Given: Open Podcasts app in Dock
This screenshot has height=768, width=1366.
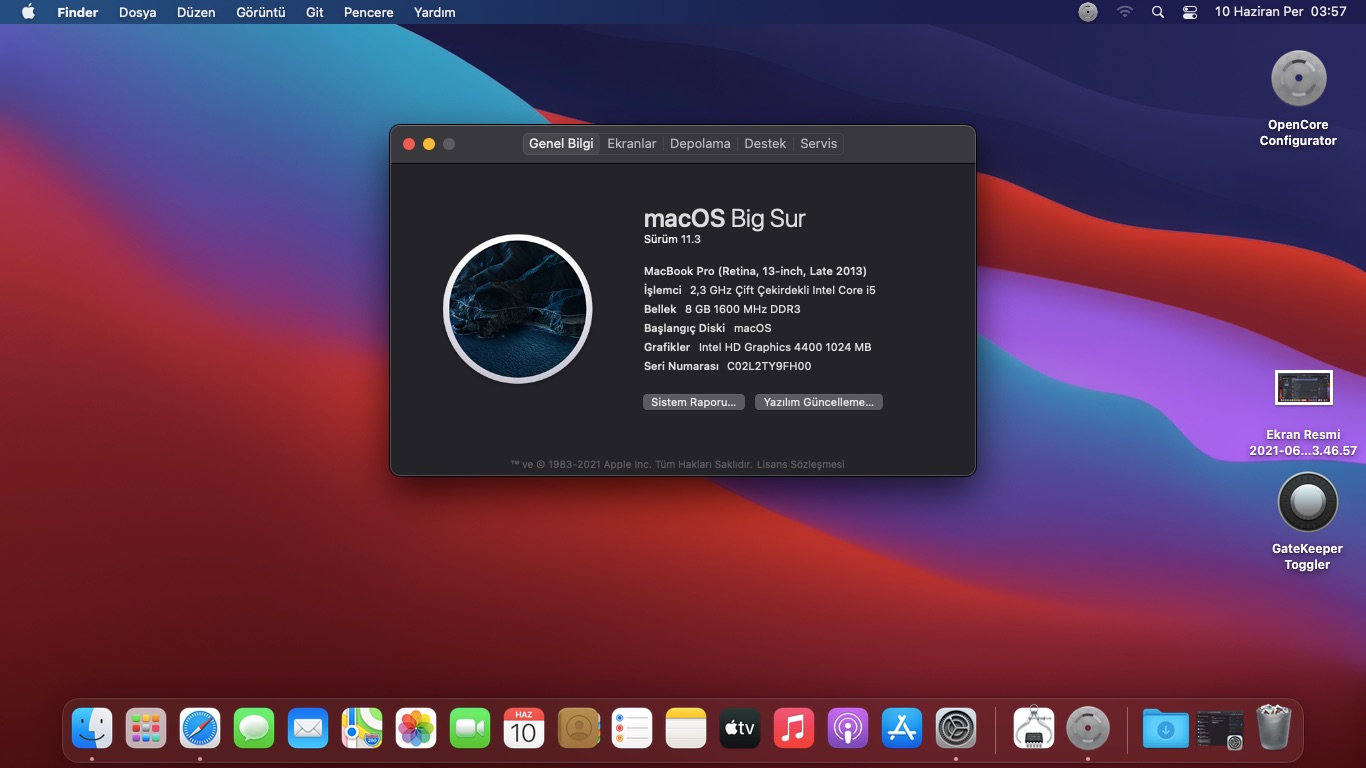Looking at the screenshot, I should 848,728.
